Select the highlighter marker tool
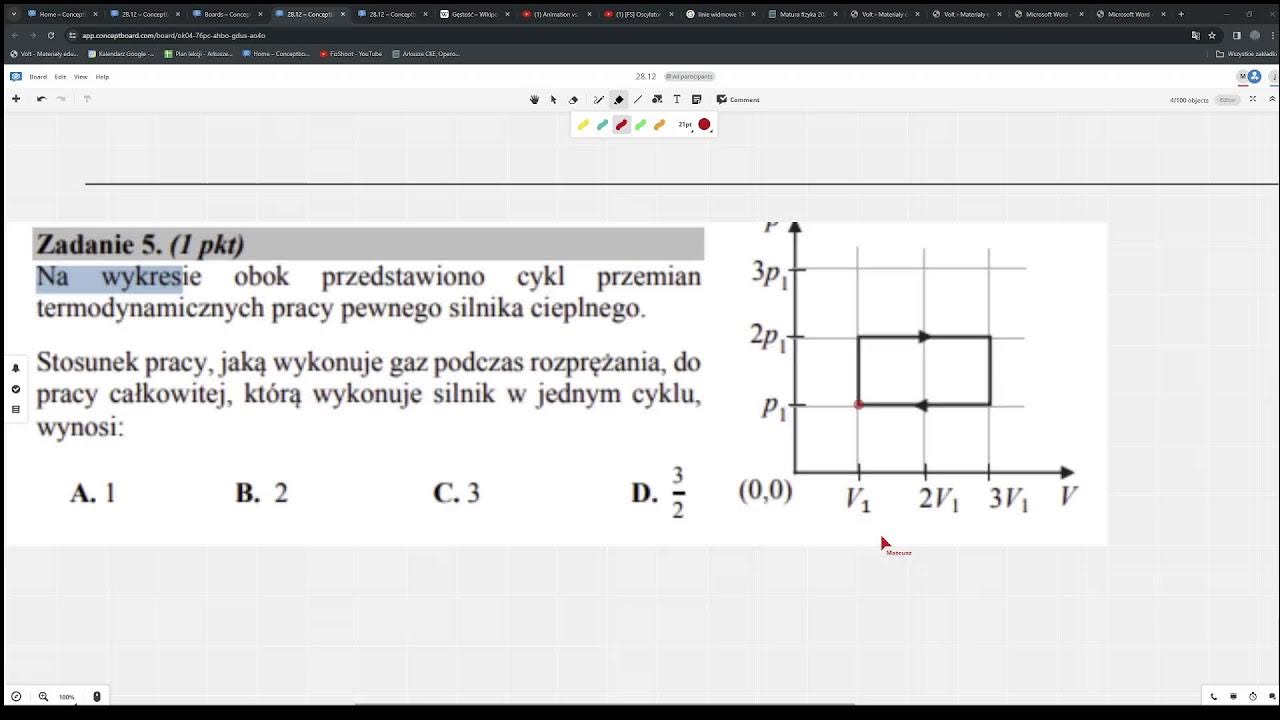This screenshot has width=1280, height=720. coord(619,100)
